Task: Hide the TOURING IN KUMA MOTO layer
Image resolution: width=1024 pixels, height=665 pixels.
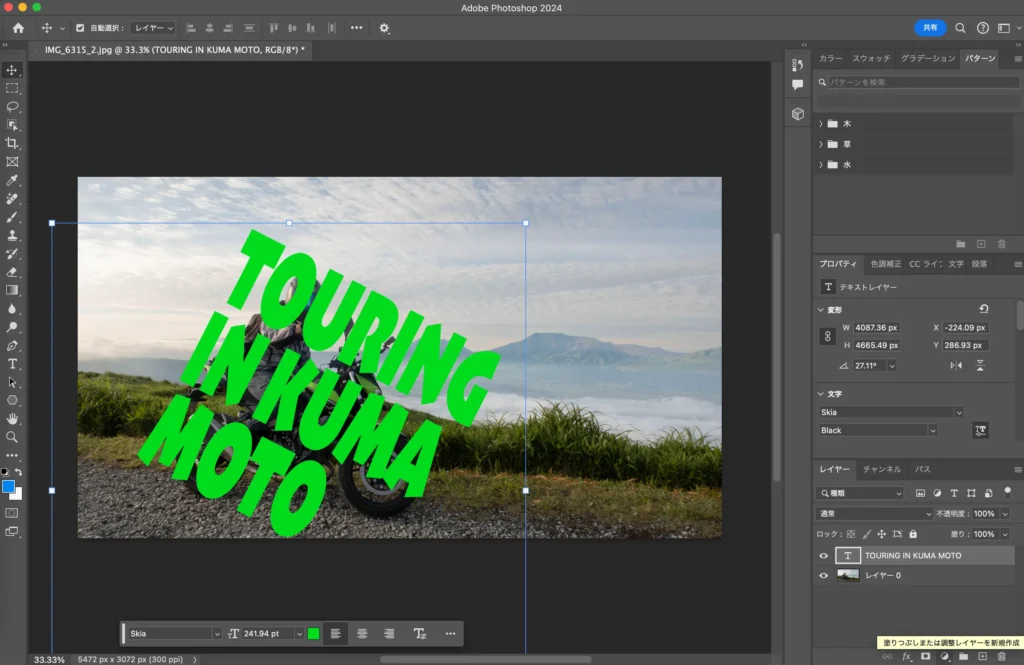Action: tap(824, 556)
